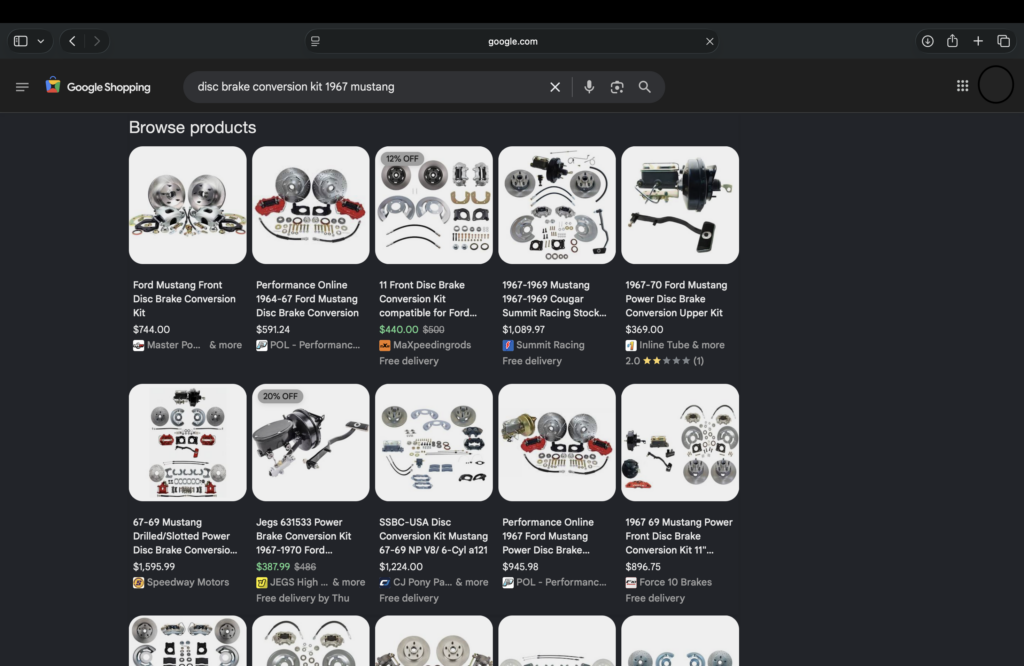The width and height of the screenshot is (1024, 666).
Task: Submit search with magnifying glass icon
Action: click(x=645, y=87)
